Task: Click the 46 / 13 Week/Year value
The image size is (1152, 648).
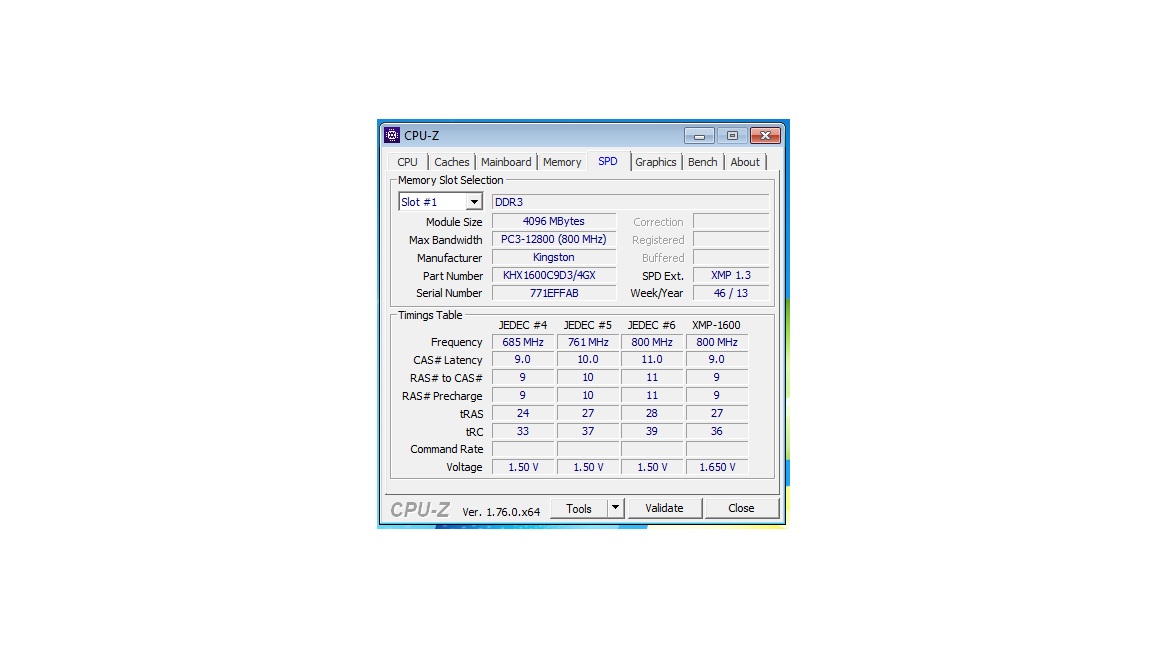Action: (x=731, y=293)
